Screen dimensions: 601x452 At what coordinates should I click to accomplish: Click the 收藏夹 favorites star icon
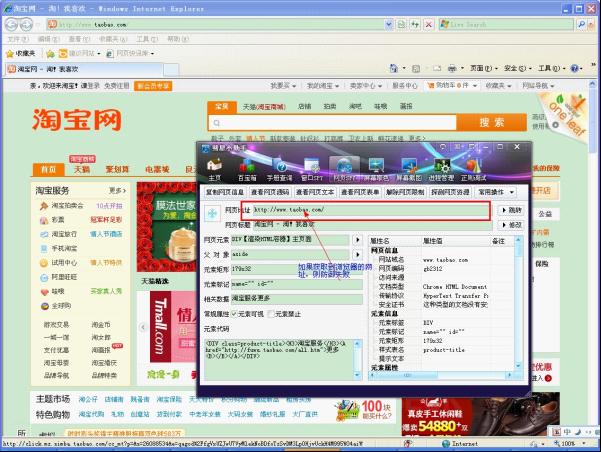point(10,54)
